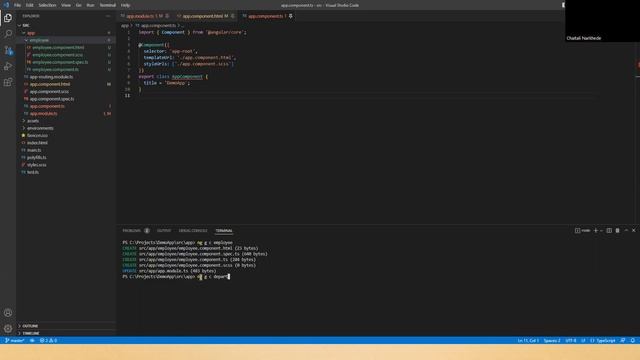Click Ln 11, Col 1 cursor position indicator
This screenshot has width=640, height=360.
(x=528, y=340)
